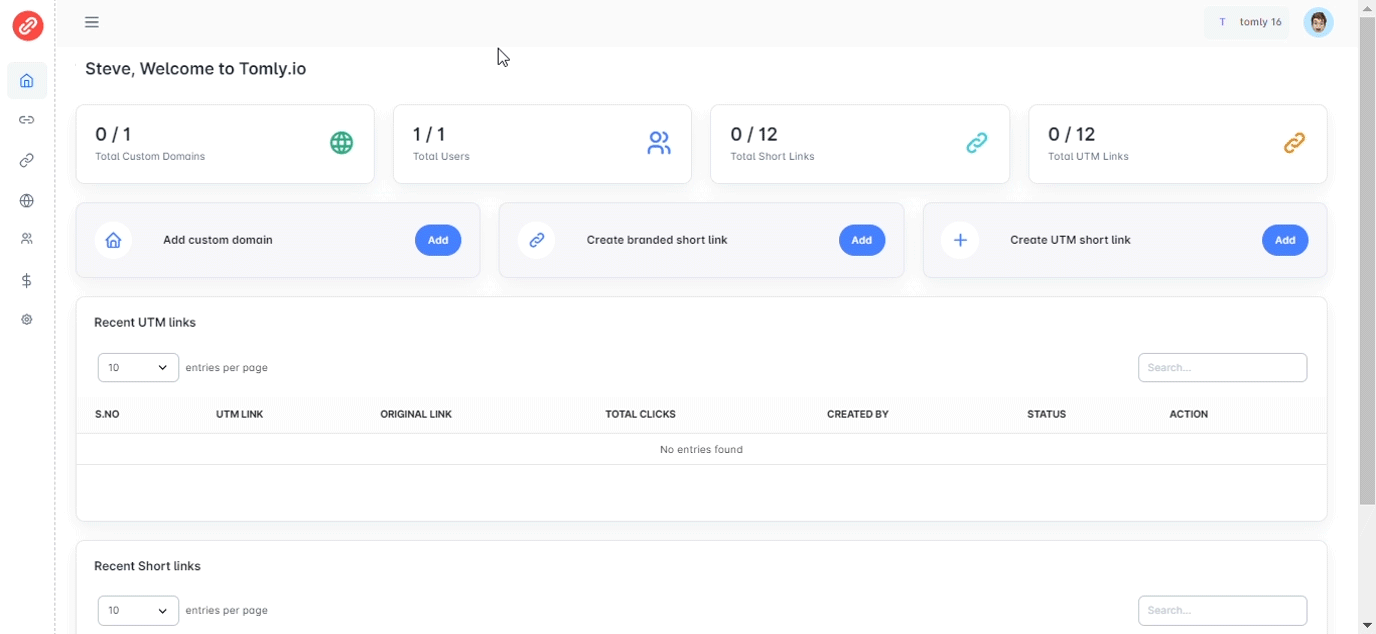Sort by TOTAL CLICKS column header

641,414
